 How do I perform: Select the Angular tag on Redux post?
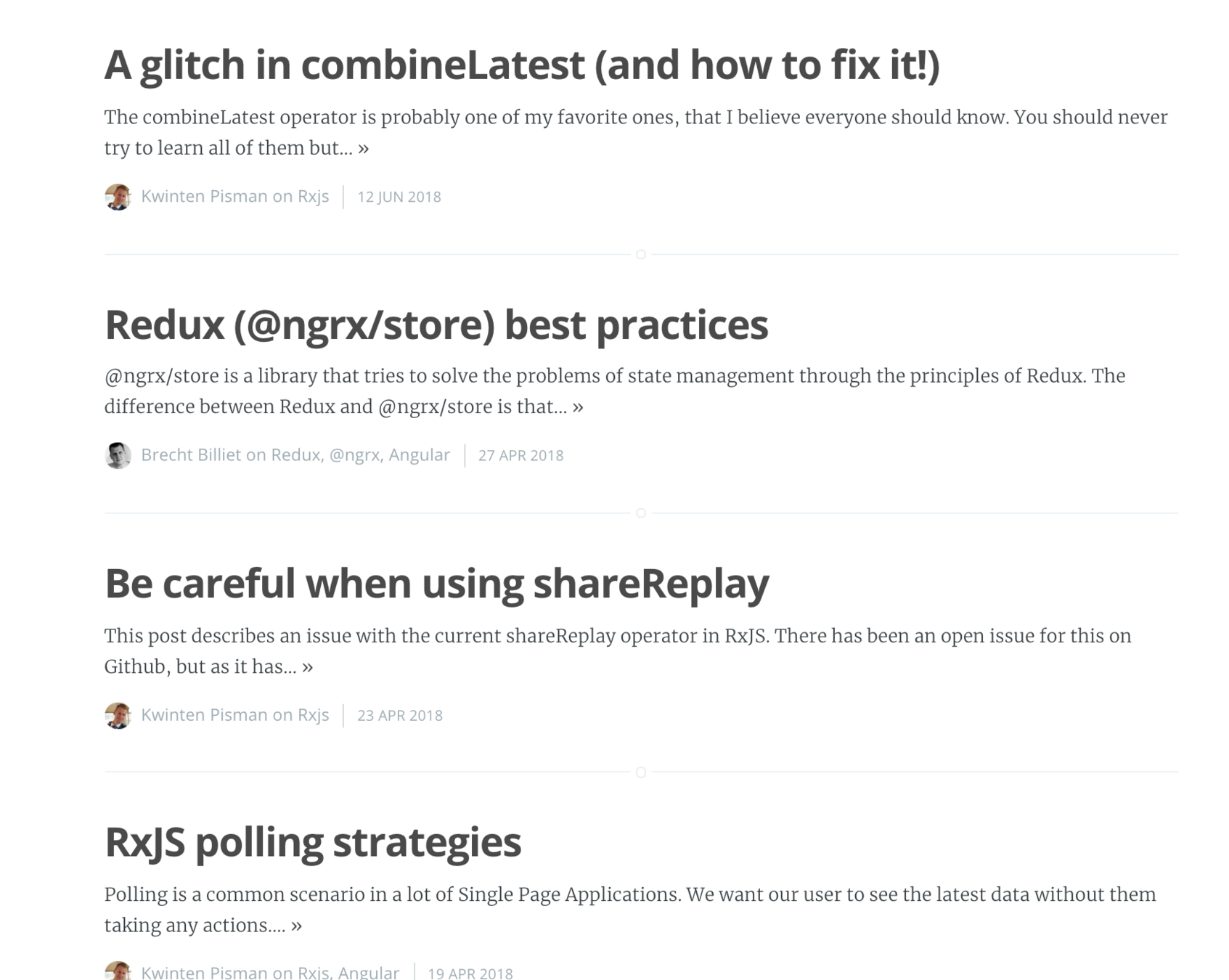pyautogui.click(x=419, y=455)
